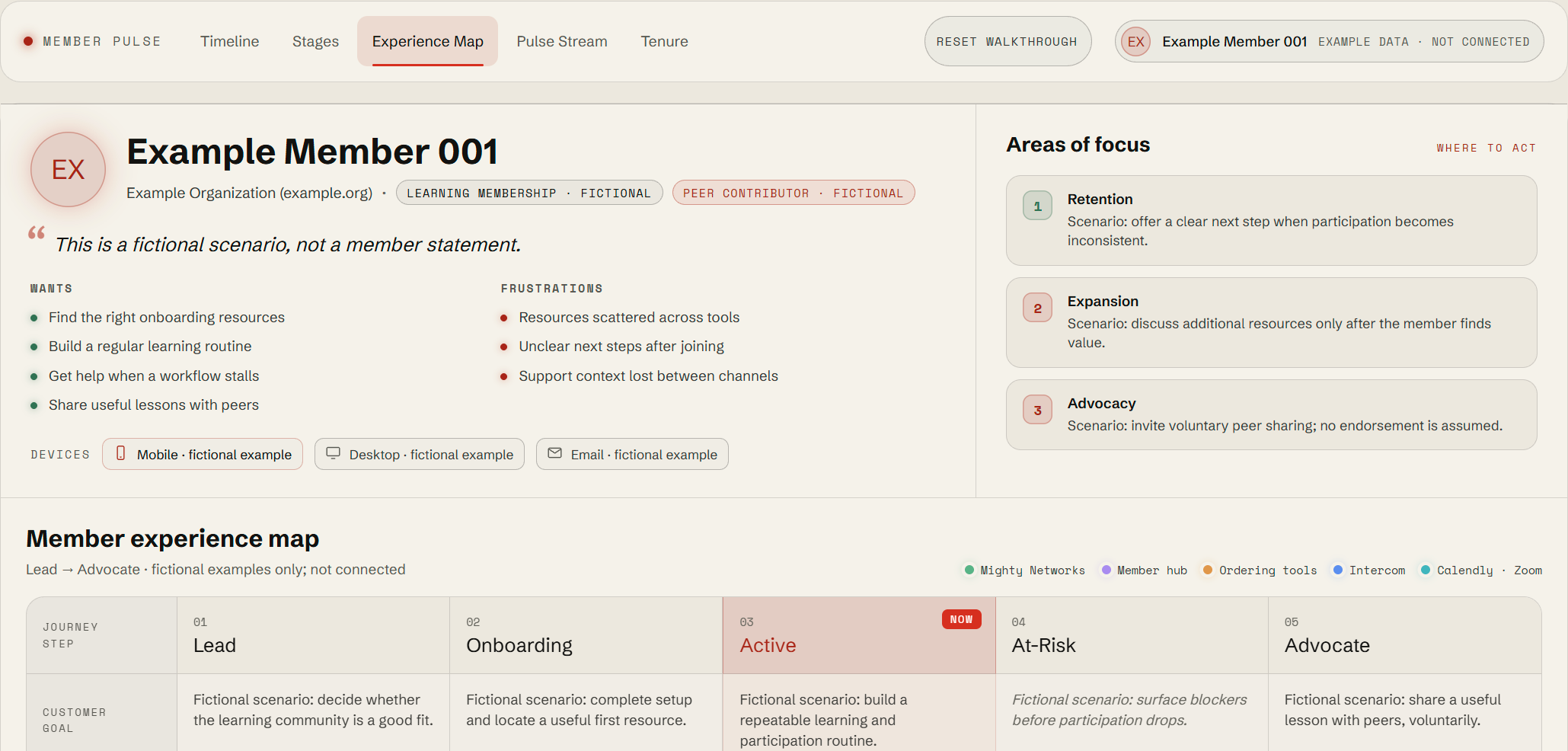Open the Expansion focus card
Image resolution: width=1568 pixels, height=751 pixels.
coord(1271,322)
